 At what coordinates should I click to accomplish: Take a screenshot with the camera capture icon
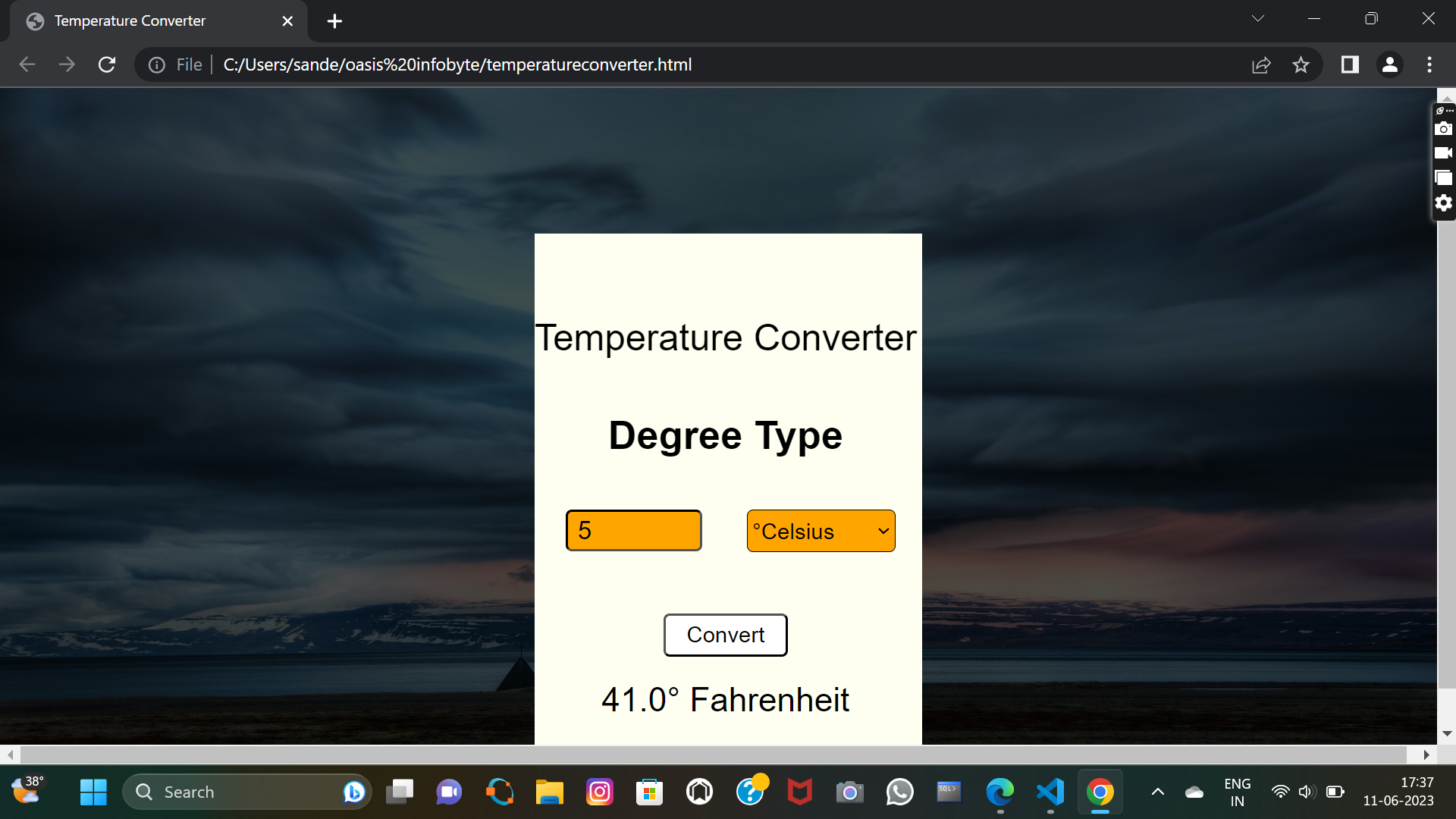1444,129
